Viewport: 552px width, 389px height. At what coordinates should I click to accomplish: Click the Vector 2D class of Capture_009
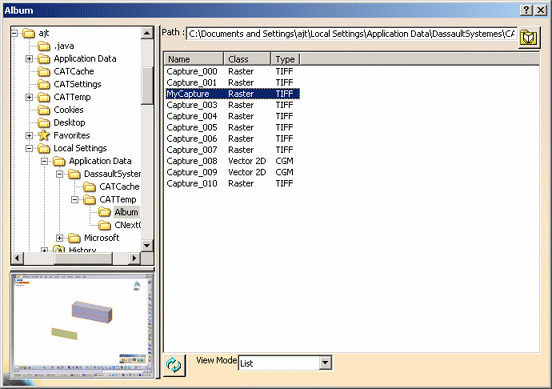click(x=247, y=172)
